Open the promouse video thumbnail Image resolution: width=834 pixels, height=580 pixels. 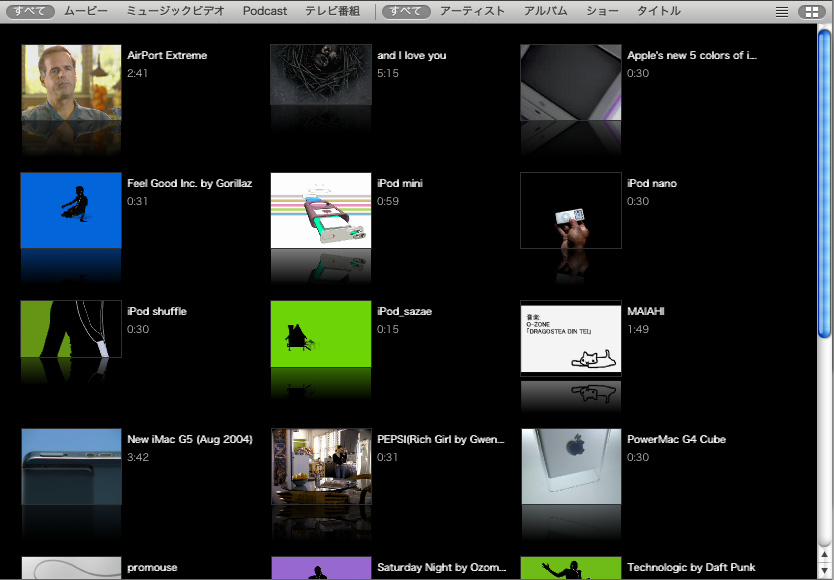(71, 568)
